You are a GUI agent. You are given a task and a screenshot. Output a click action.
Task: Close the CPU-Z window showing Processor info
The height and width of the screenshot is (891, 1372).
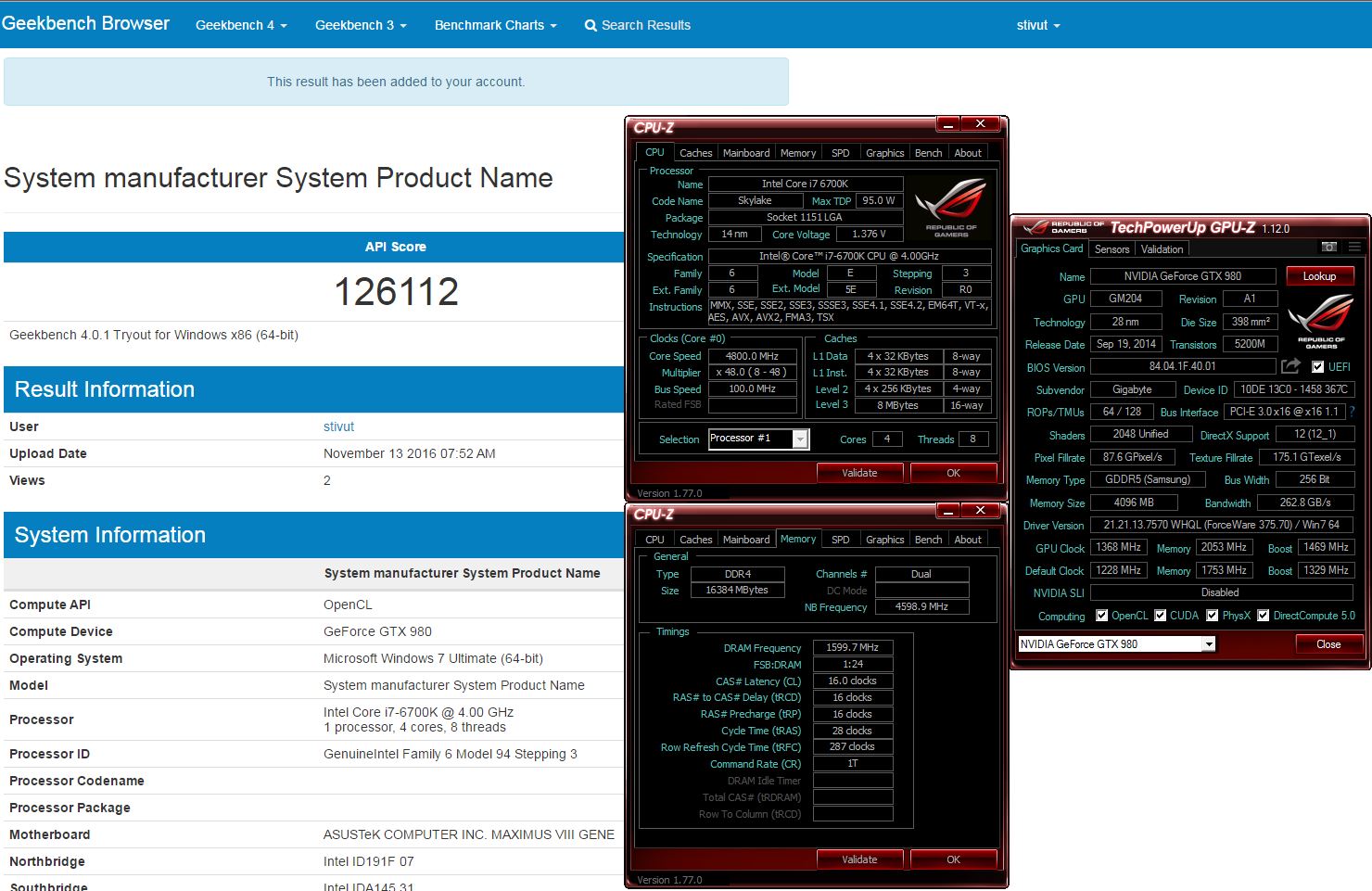point(980,123)
